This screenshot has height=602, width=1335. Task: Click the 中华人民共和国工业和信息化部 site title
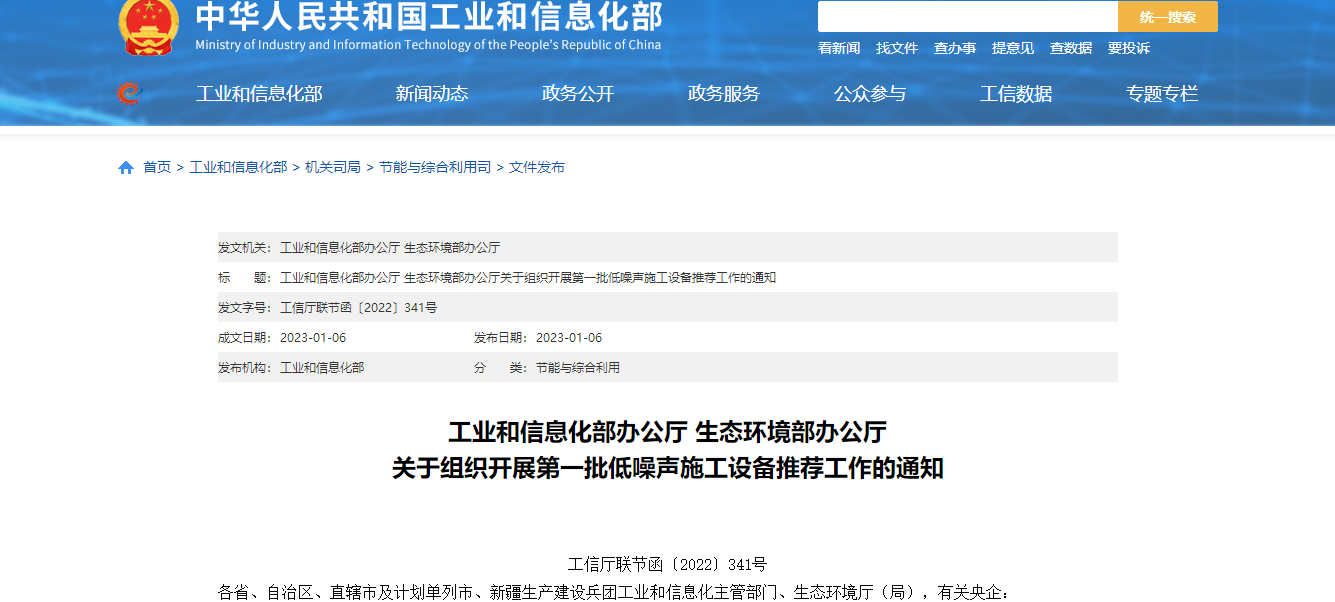428,16
